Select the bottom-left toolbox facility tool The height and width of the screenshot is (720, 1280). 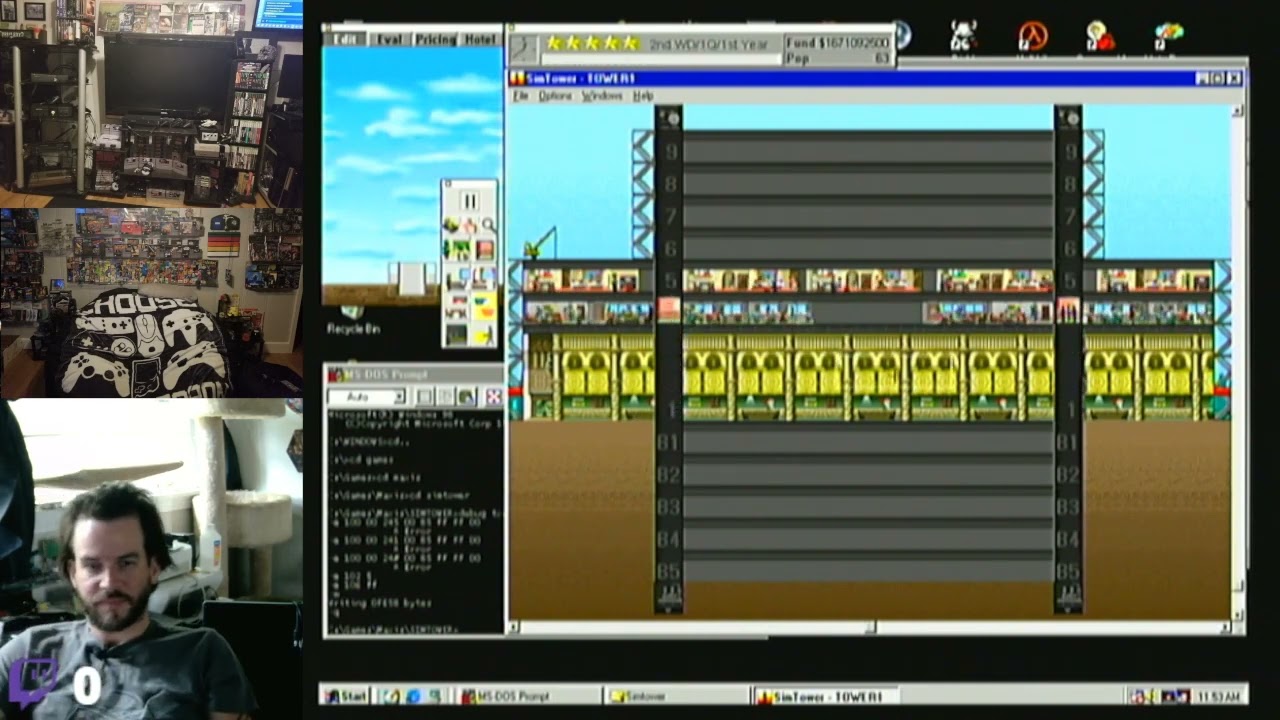pyautogui.click(x=457, y=334)
